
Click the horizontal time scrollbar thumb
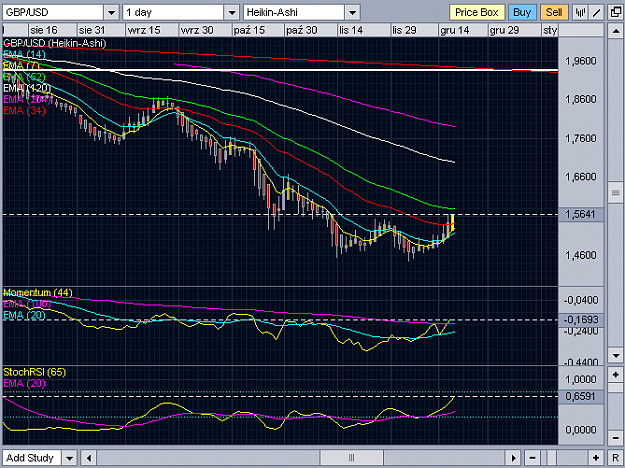(352, 458)
